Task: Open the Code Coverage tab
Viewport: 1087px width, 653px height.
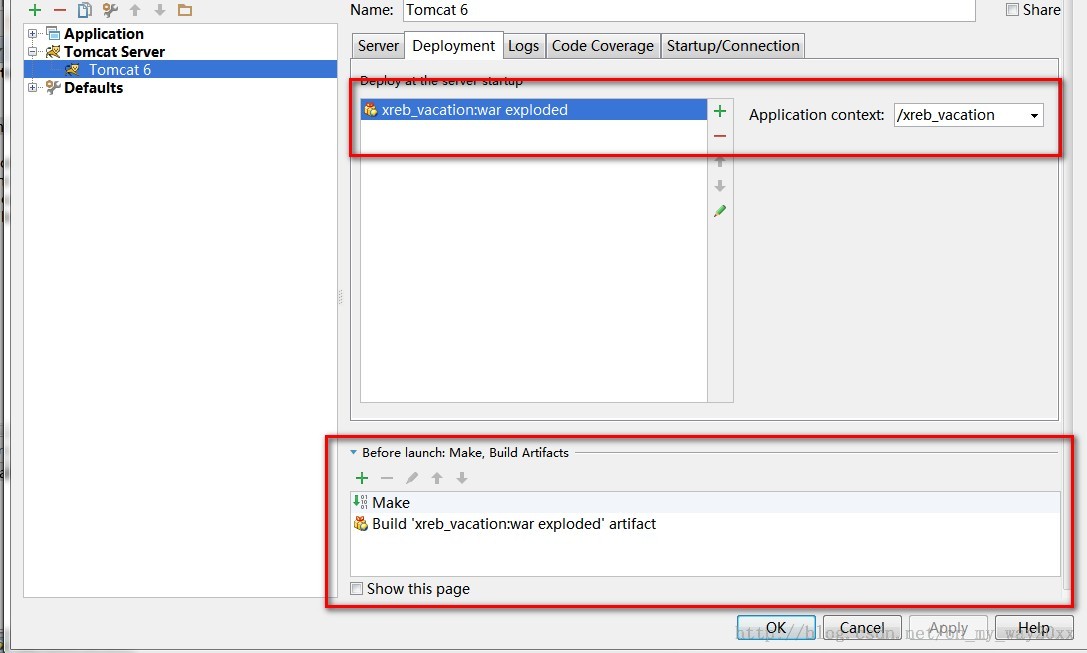Action: coord(602,46)
